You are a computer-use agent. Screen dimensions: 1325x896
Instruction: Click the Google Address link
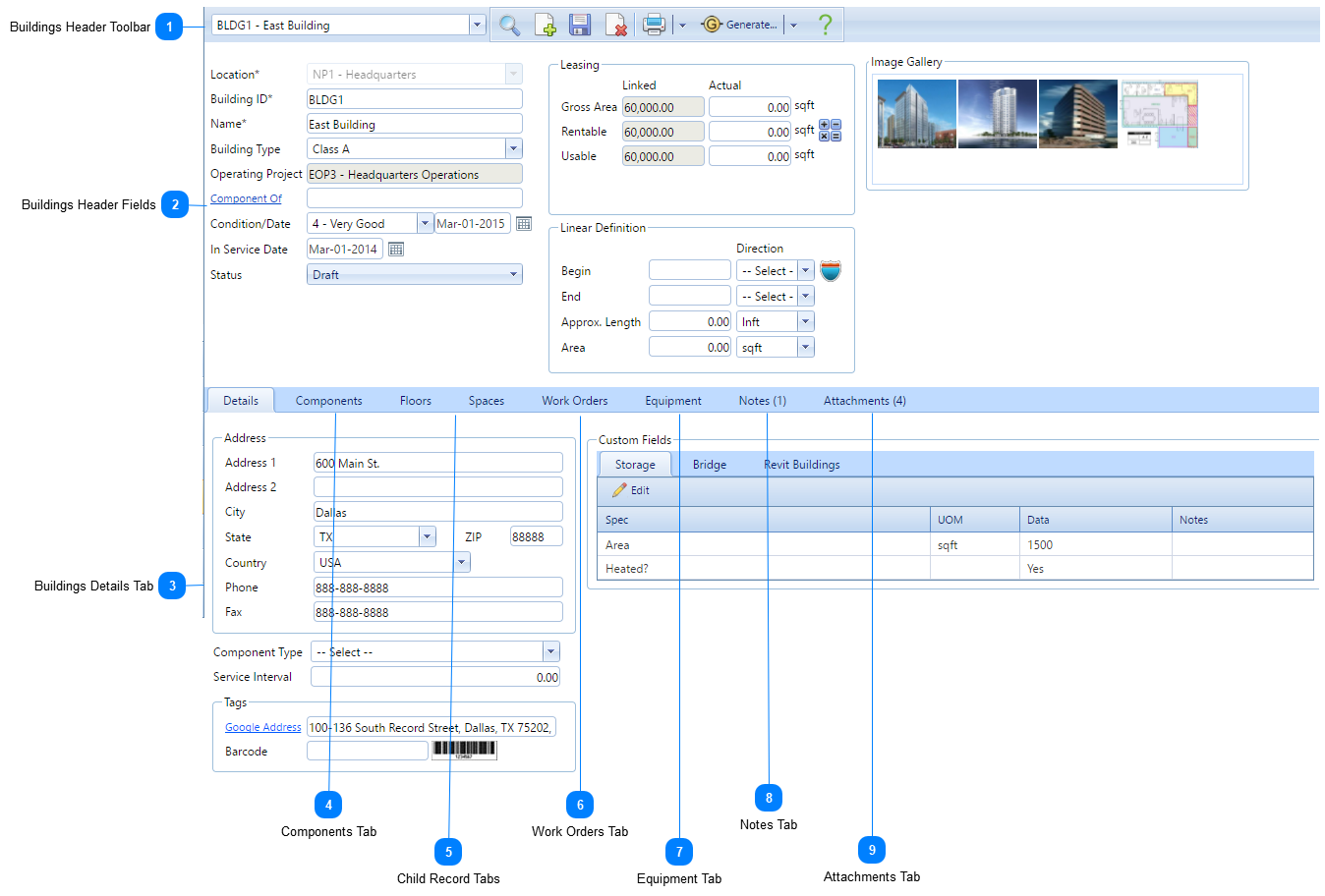[263, 728]
